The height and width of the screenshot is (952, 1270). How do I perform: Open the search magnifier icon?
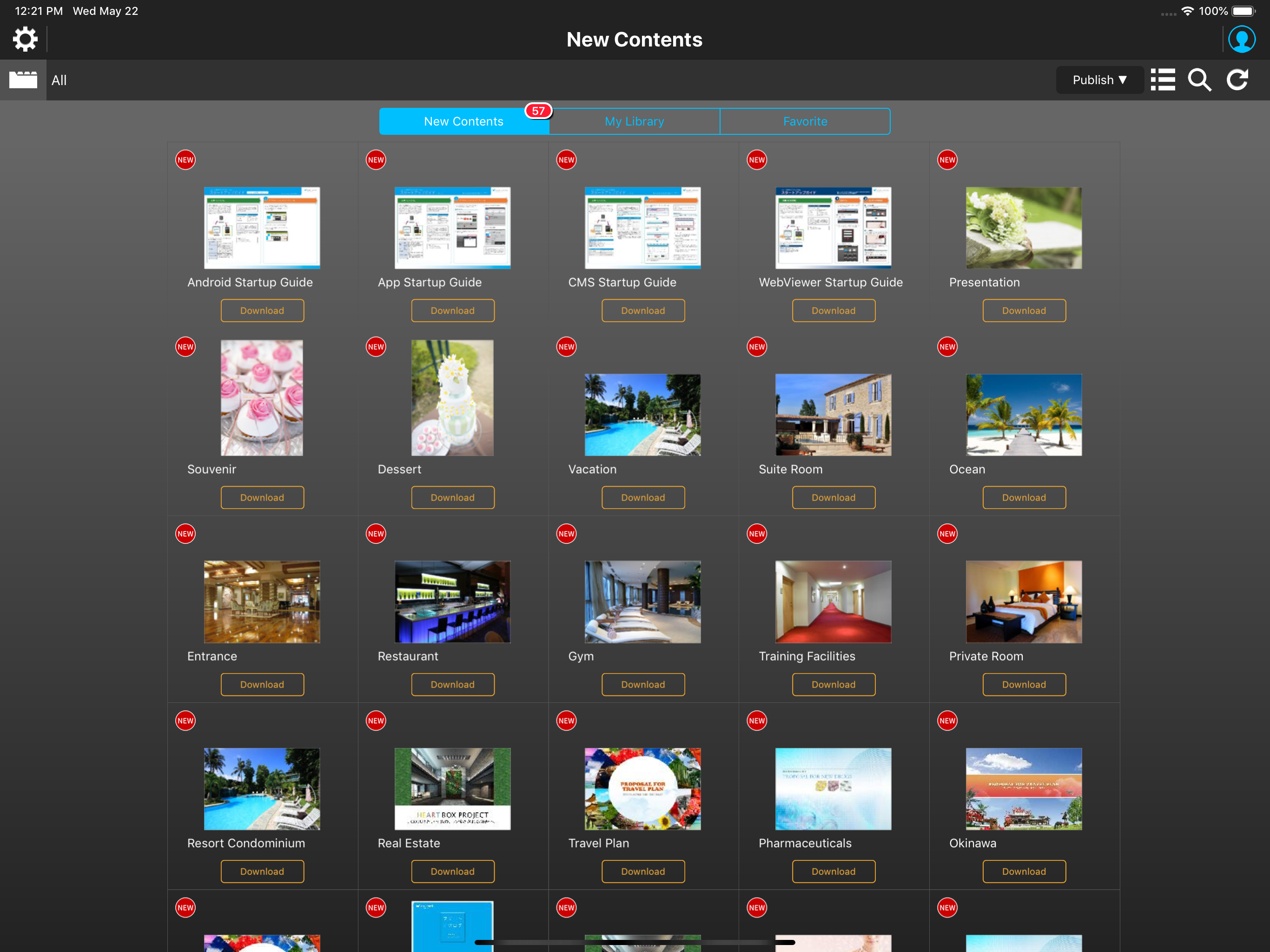pyautogui.click(x=1199, y=80)
